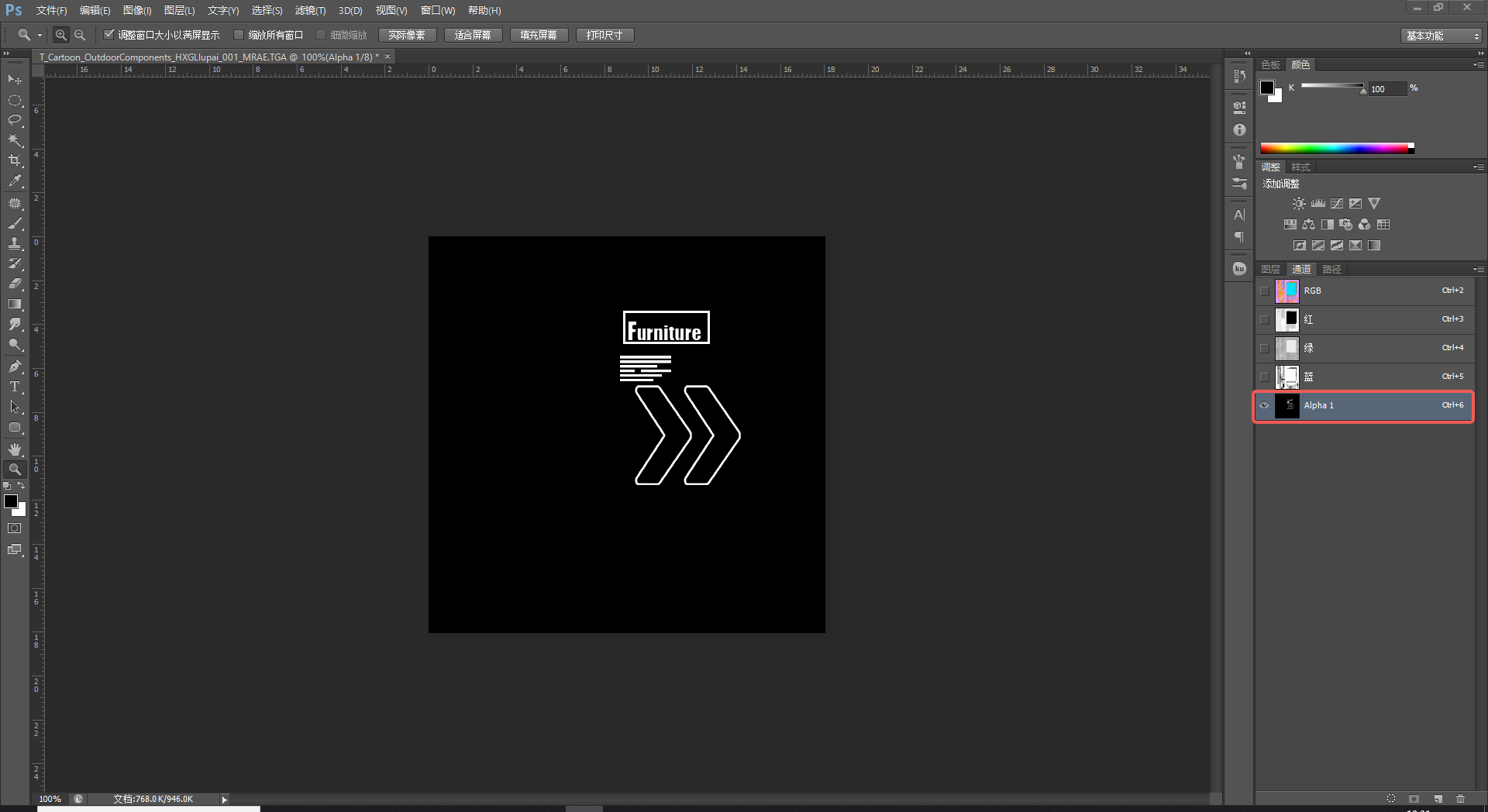The image size is (1488, 812).
Task: Swap foreground and background colors
Action: click(22, 486)
